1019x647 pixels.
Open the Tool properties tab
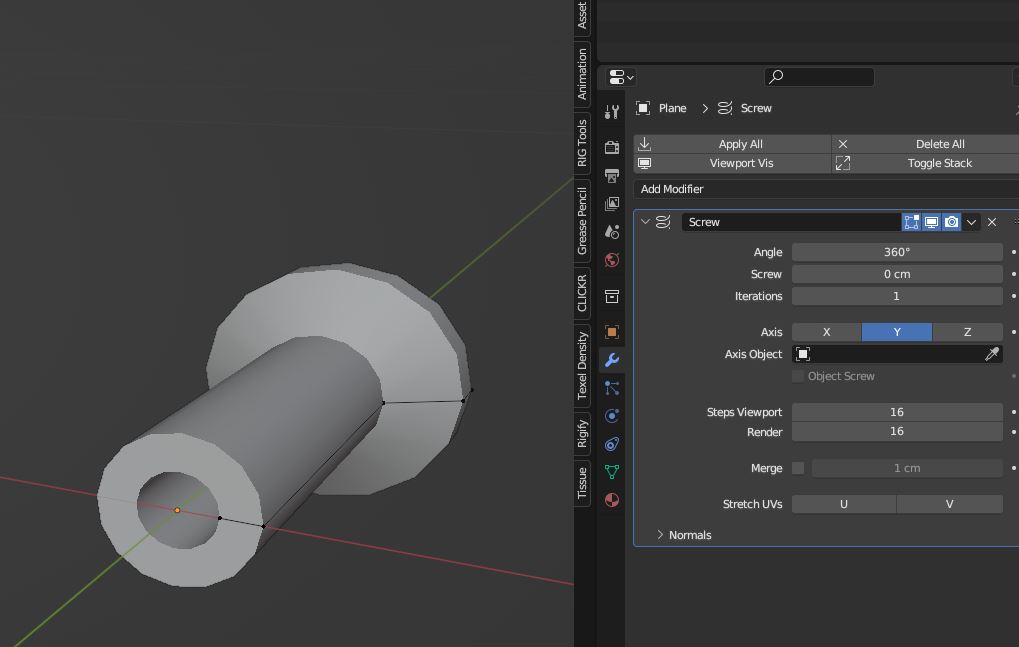[x=612, y=112]
